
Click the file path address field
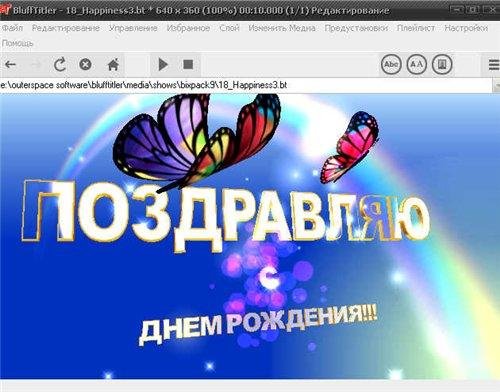(x=246, y=85)
